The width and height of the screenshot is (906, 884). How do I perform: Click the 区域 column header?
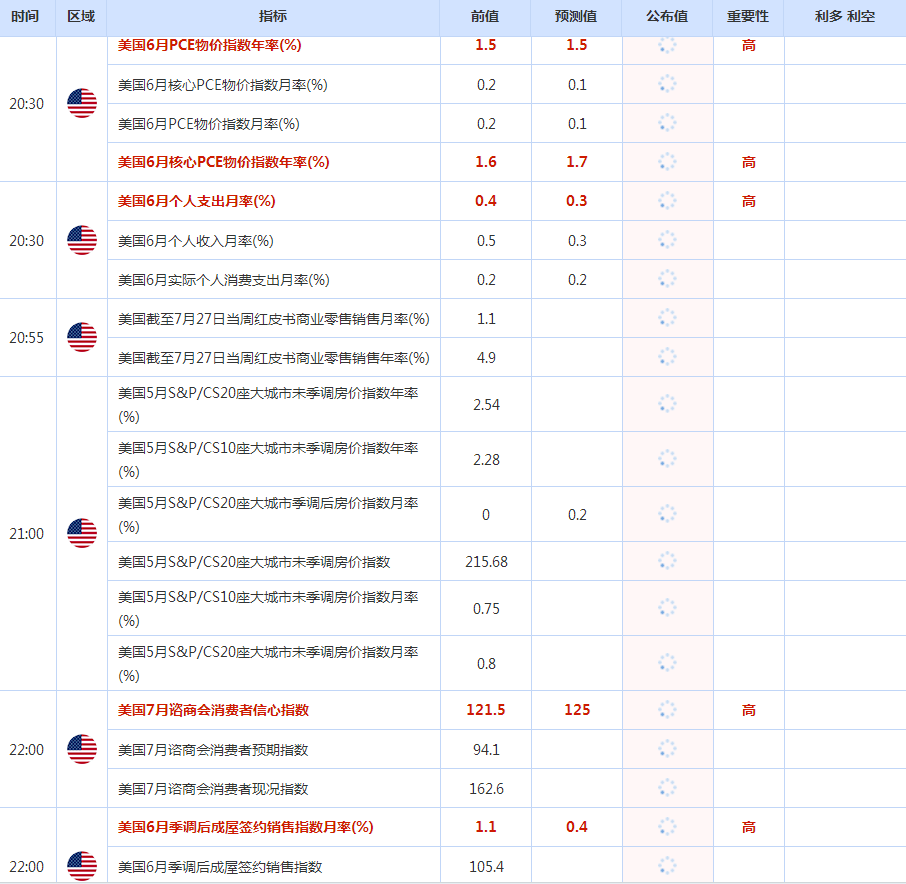click(81, 16)
